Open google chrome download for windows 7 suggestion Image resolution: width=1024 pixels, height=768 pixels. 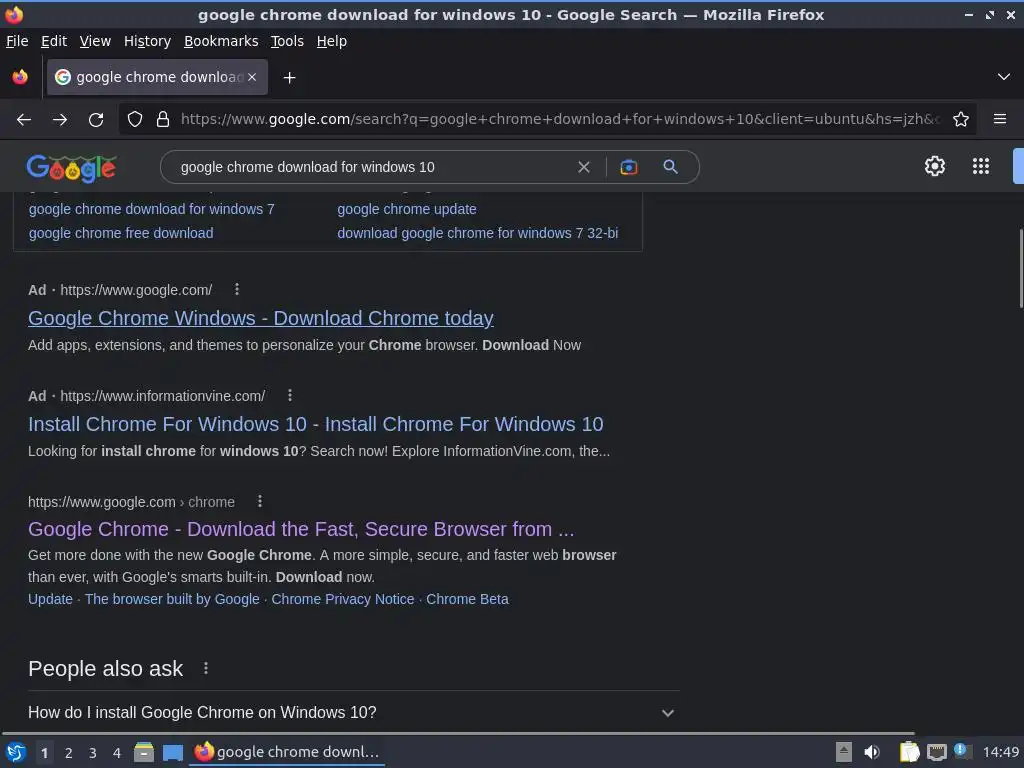pos(152,209)
